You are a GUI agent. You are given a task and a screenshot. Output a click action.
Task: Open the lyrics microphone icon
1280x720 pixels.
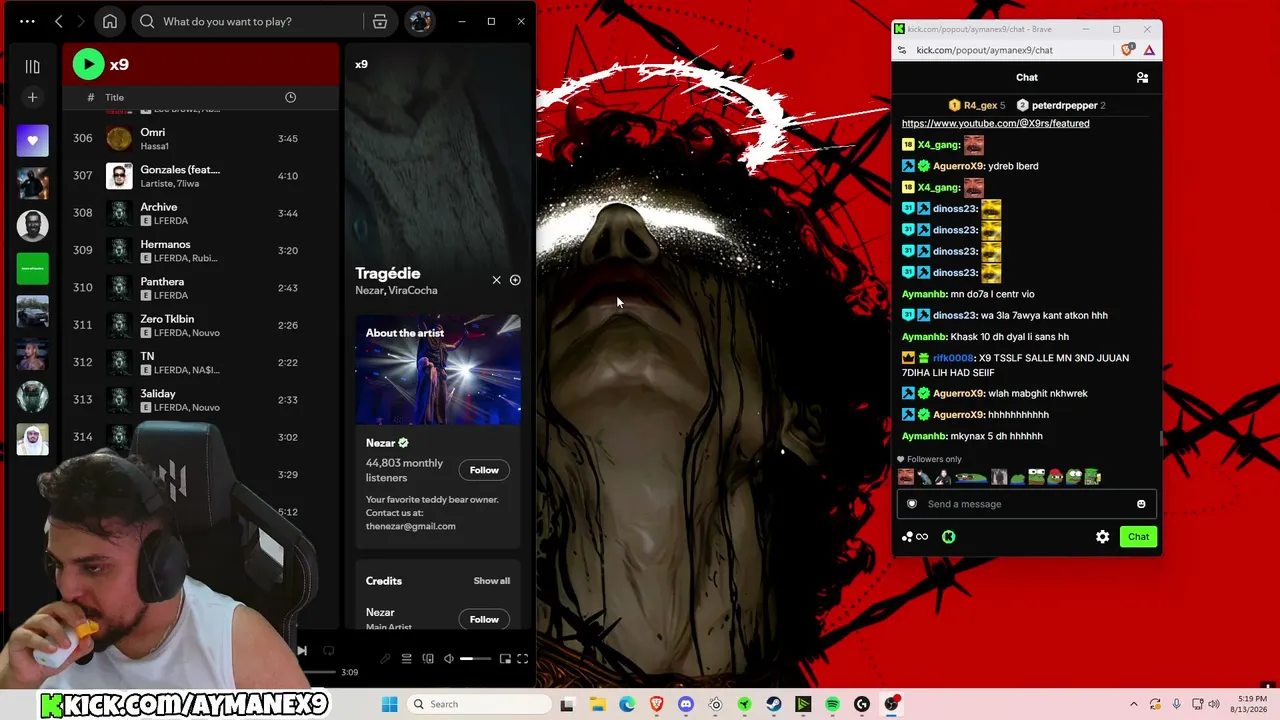pos(385,659)
